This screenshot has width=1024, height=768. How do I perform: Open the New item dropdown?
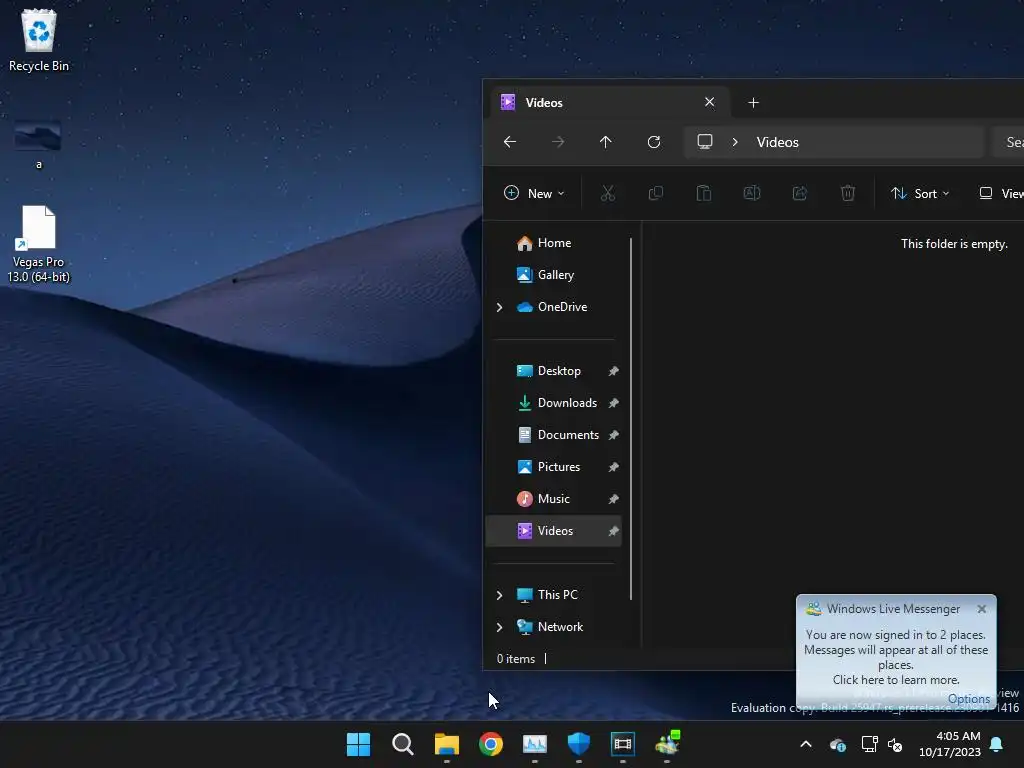coord(534,193)
